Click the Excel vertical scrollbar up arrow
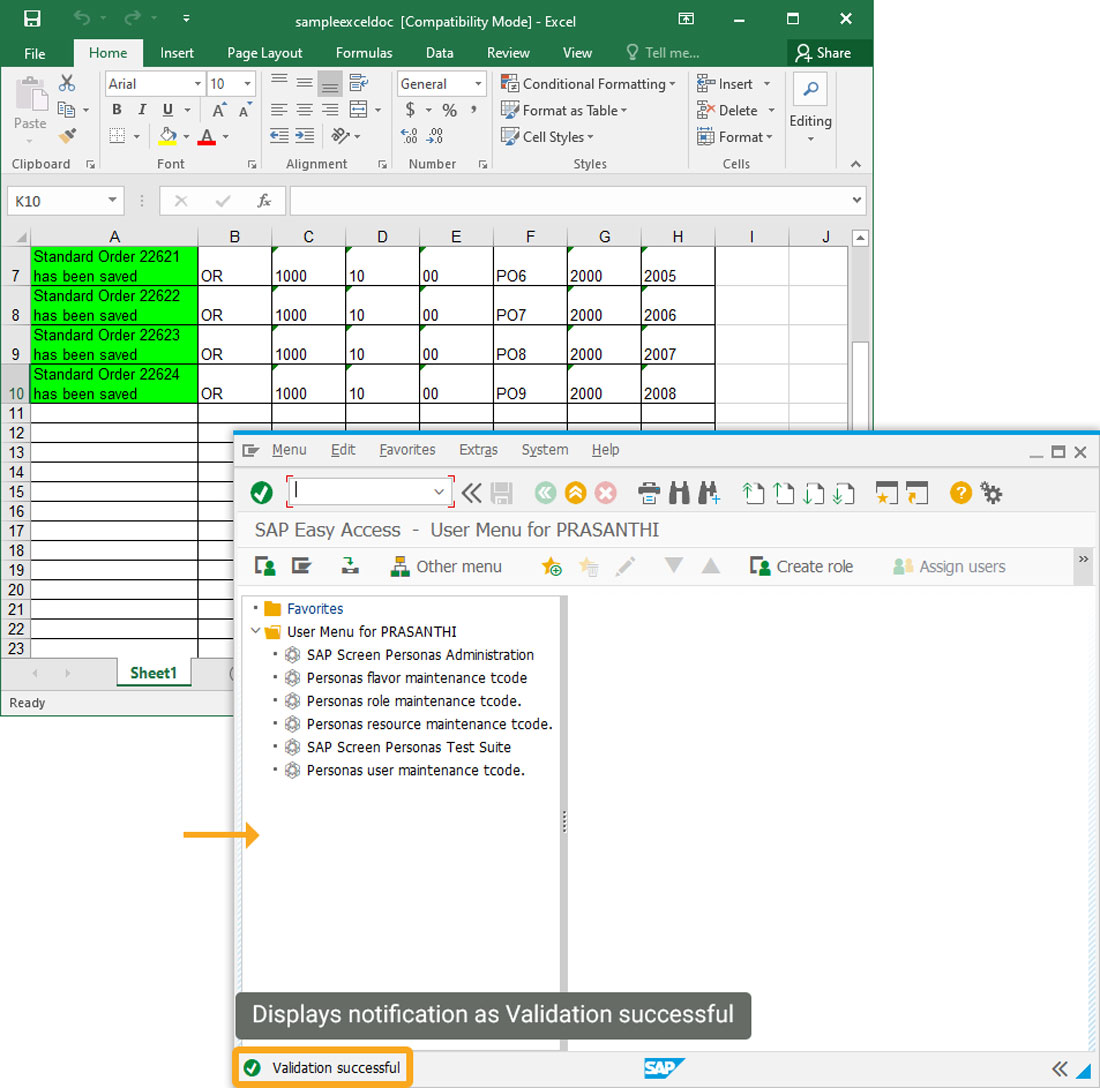Screen dimensions: 1100x1088 [860, 238]
